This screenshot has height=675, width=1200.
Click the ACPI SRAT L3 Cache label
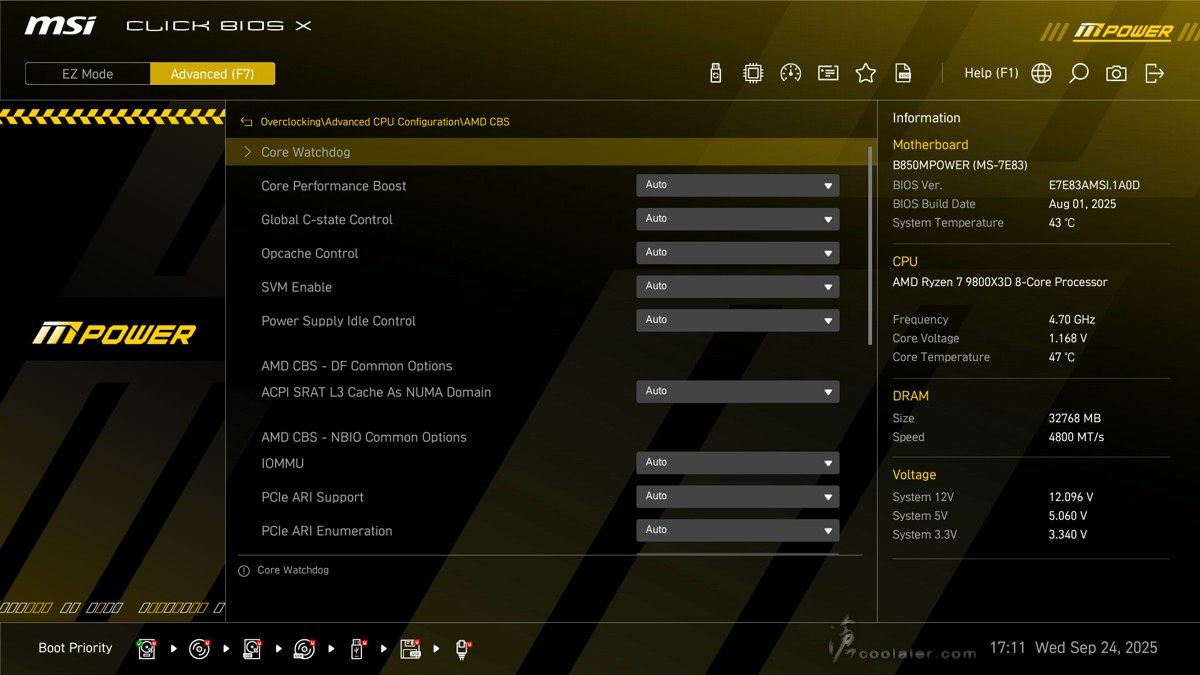point(376,392)
